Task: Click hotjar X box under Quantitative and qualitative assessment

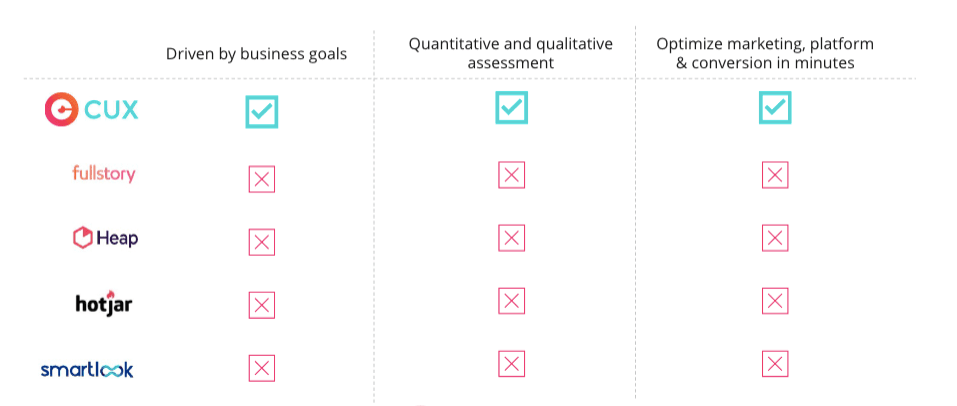Action: 511,301
